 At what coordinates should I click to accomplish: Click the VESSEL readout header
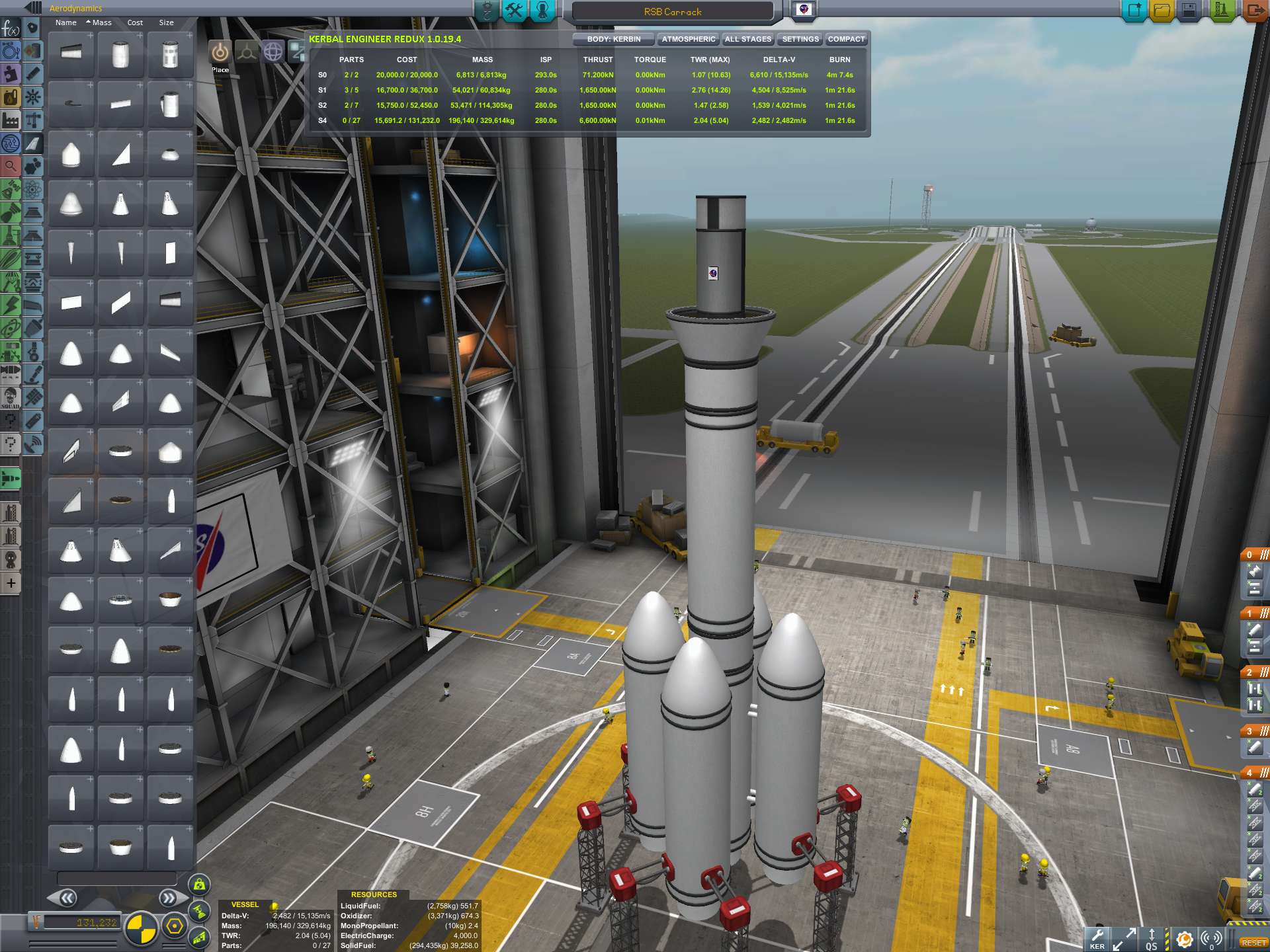click(245, 904)
